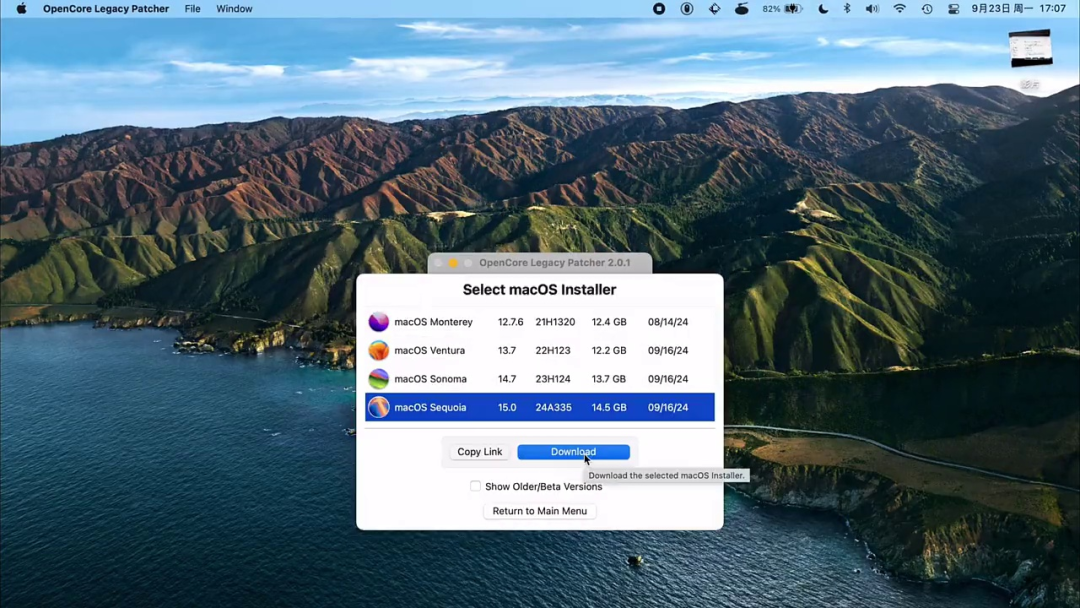Click version 12.7.6 cell
This screenshot has width=1080, height=608.
[x=510, y=322]
